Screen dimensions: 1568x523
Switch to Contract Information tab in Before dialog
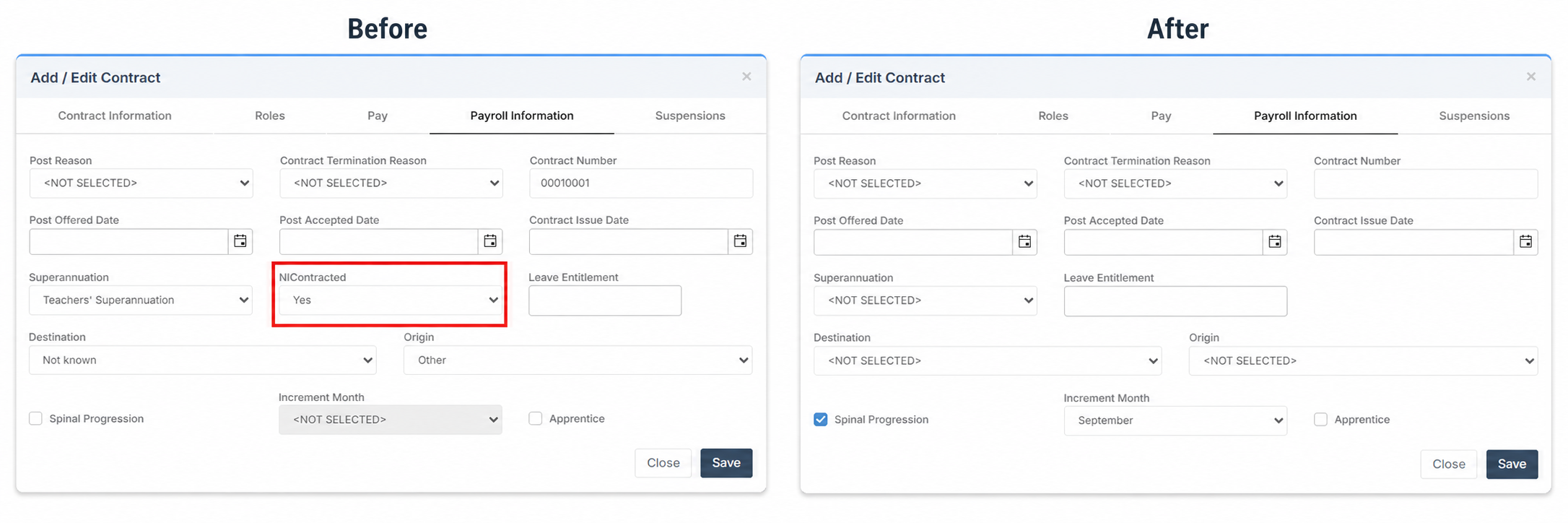pos(115,116)
